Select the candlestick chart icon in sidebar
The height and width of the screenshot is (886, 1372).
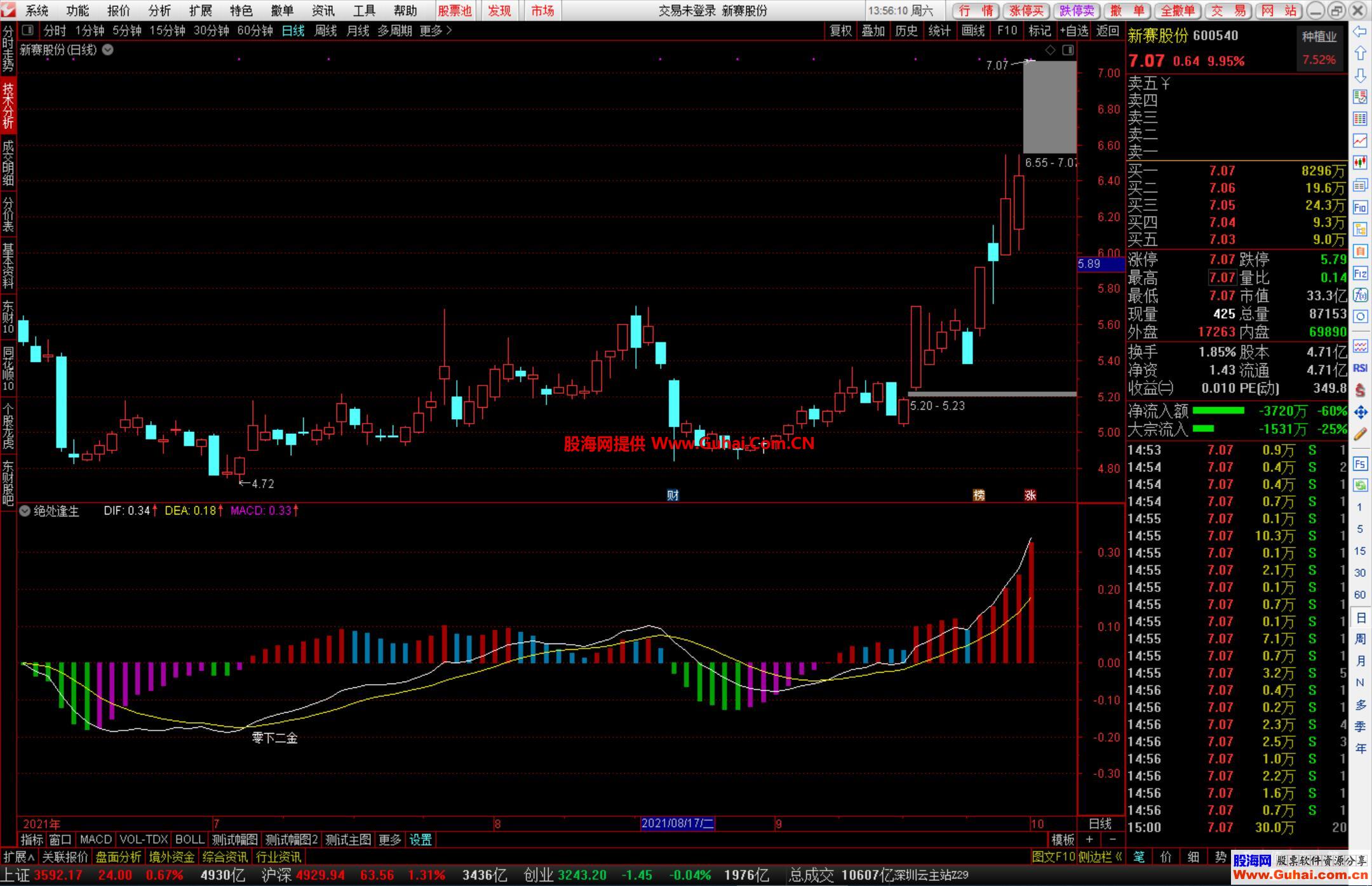point(1360,163)
